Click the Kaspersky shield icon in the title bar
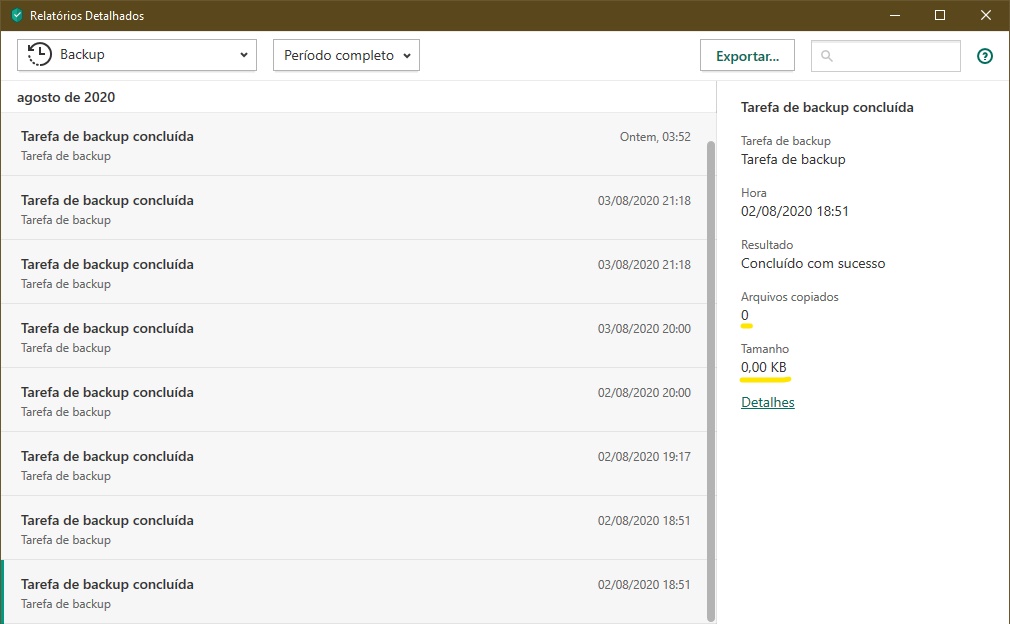 17,15
